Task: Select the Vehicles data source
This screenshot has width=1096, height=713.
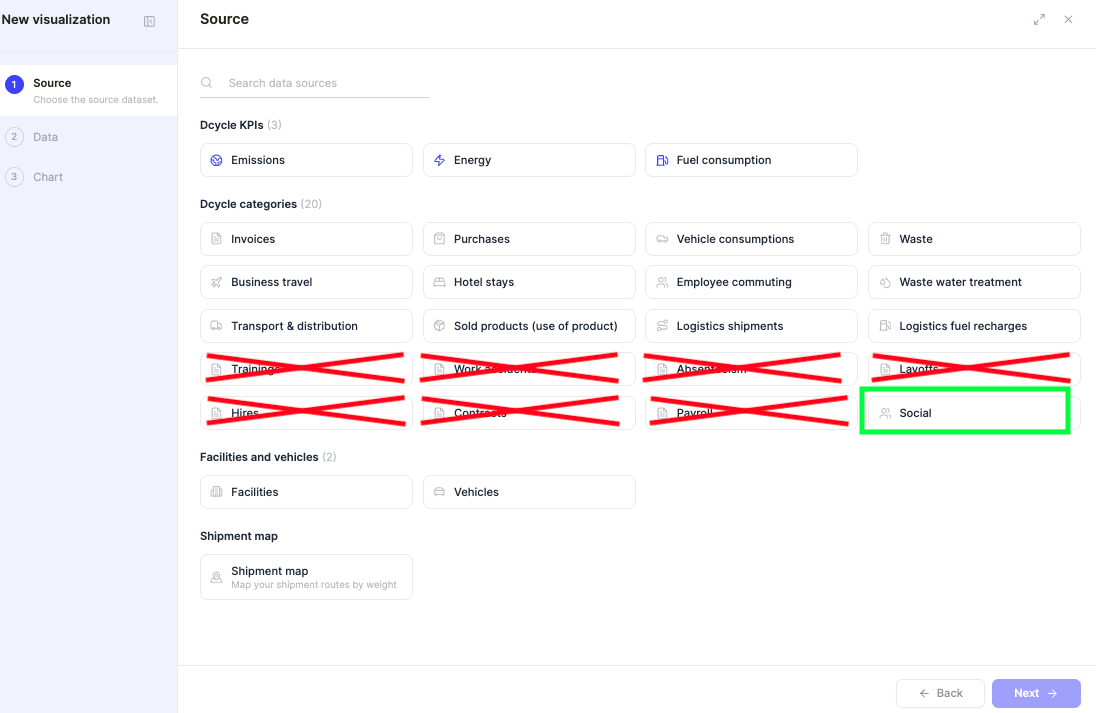Action: coord(529,492)
